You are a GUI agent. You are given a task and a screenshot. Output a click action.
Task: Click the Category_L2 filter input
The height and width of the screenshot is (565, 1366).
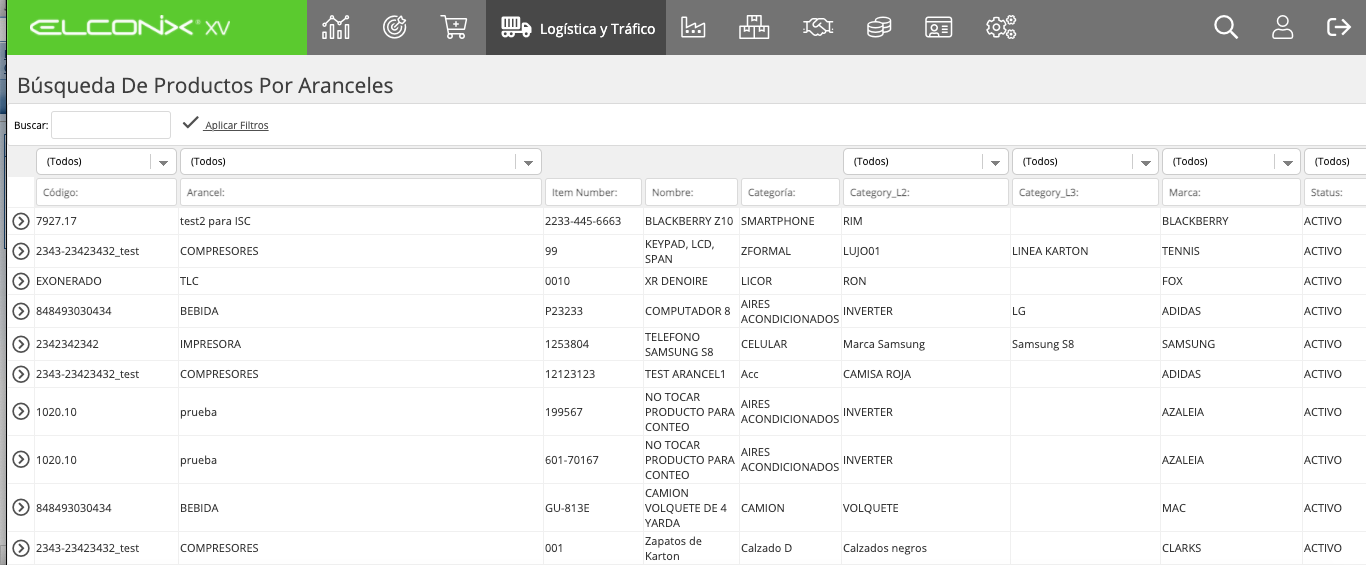(925, 192)
